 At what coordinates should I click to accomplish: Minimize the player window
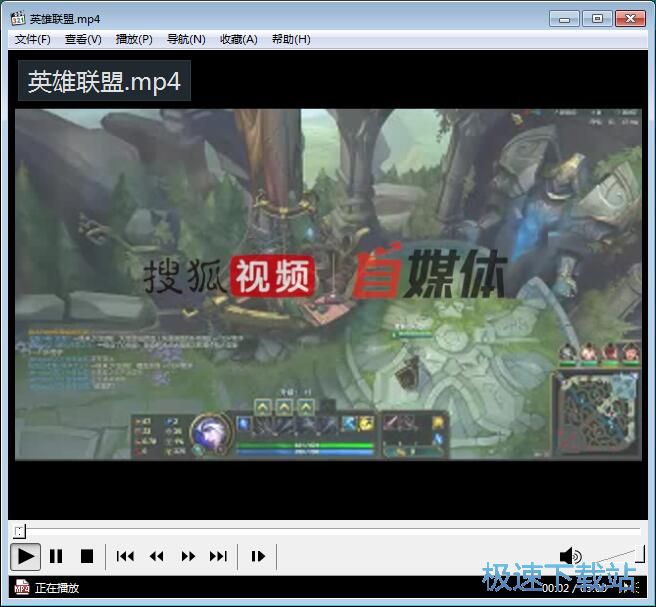[564, 19]
